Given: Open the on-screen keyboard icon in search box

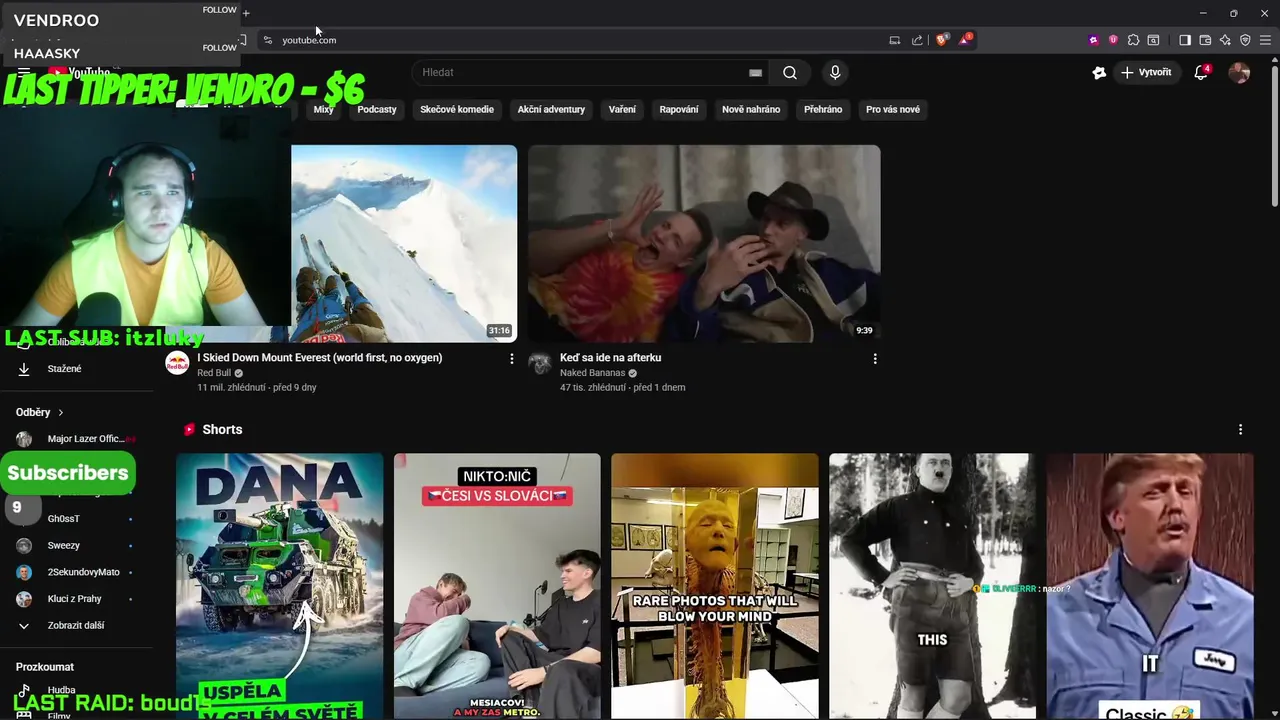Looking at the screenshot, I should pyautogui.click(x=755, y=72).
